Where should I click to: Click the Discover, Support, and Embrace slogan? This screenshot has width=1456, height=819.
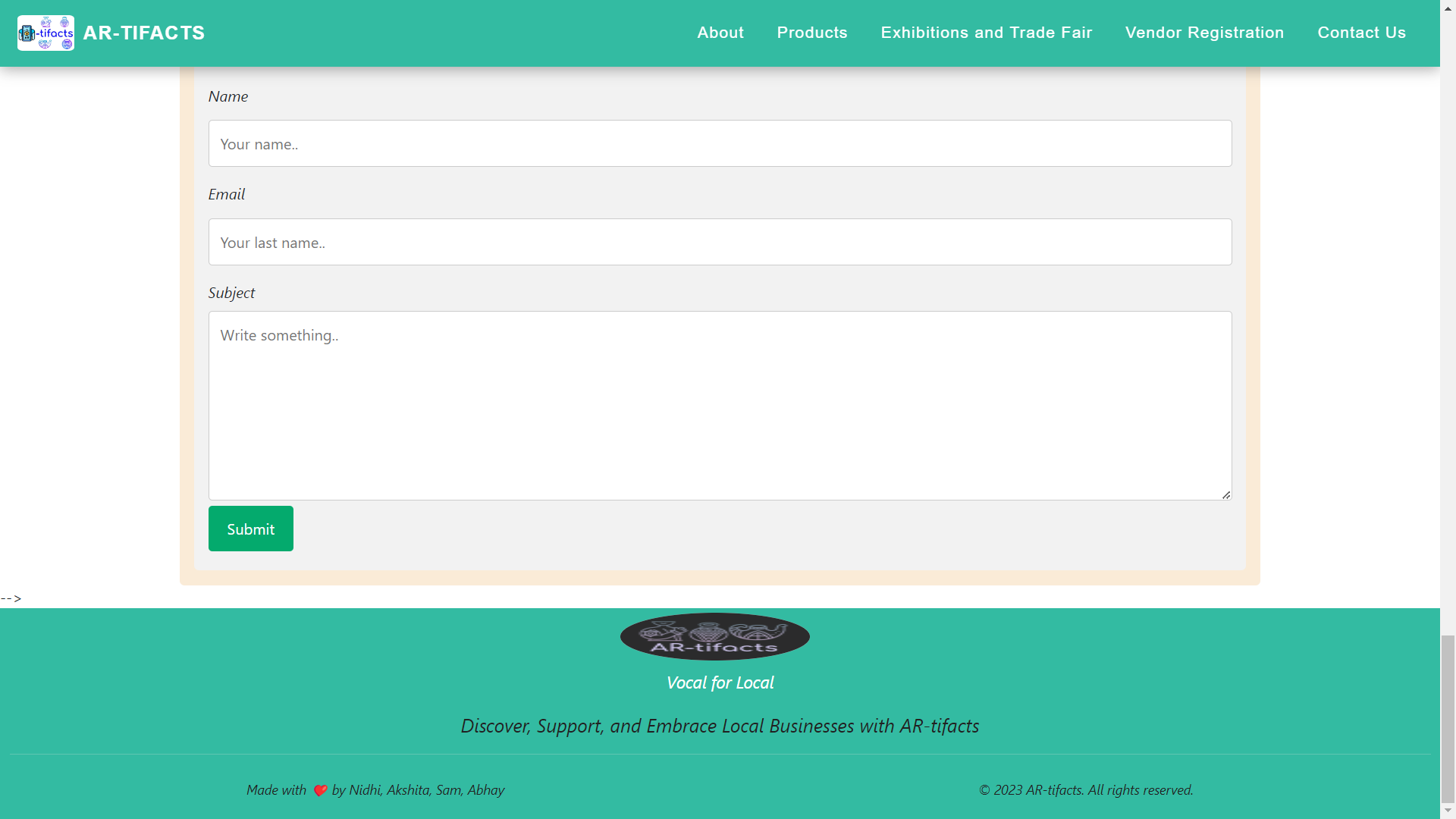point(720,726)
